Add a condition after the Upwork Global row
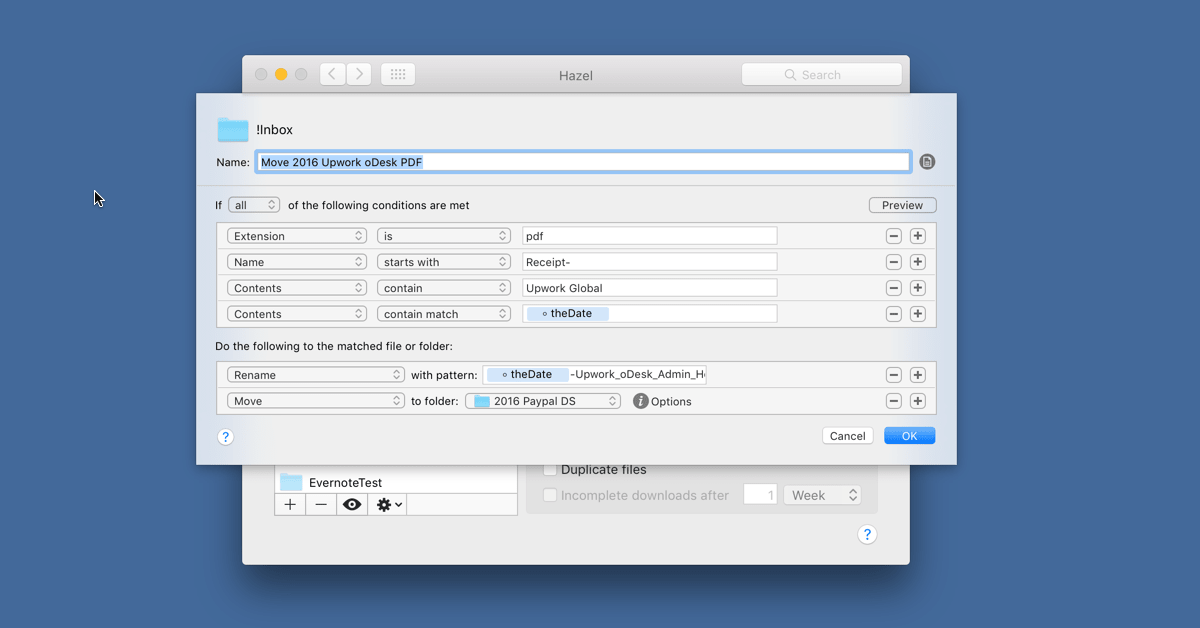This screenshot has width=1200, height=628. [x=917, y=288]
